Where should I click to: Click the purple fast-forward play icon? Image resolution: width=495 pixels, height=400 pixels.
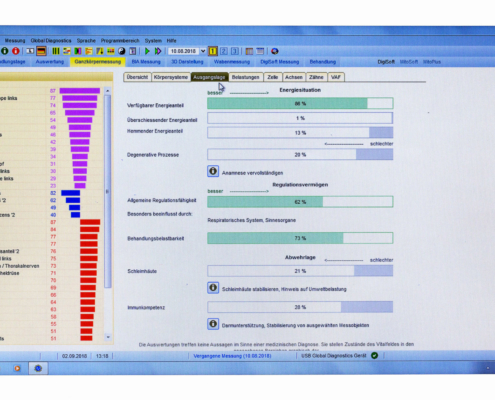[x=158, y=51]
